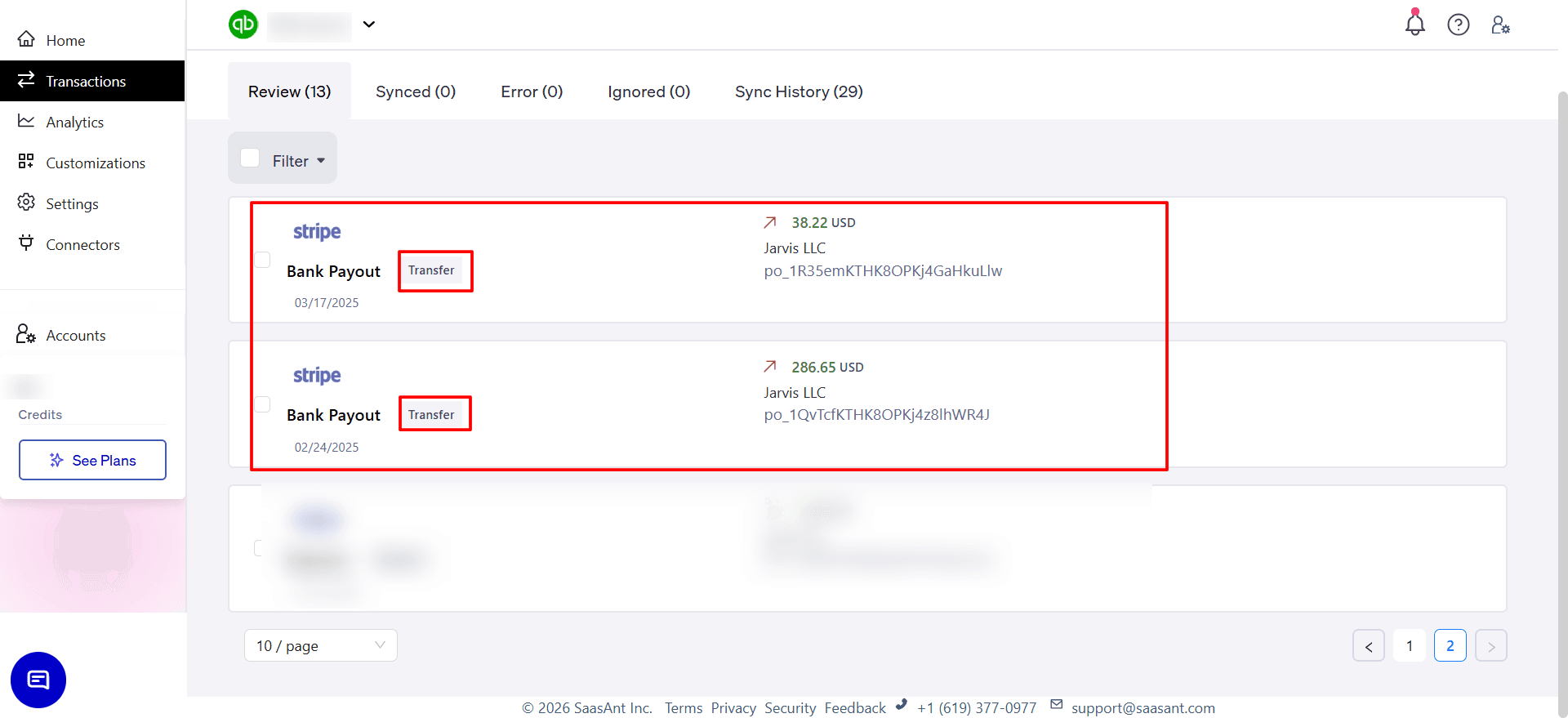This screenshot has width=1568, height=718.
Task: Click arrow icon beside 286.65 USD
Action: pyautogui.click(x=770, y=367)
